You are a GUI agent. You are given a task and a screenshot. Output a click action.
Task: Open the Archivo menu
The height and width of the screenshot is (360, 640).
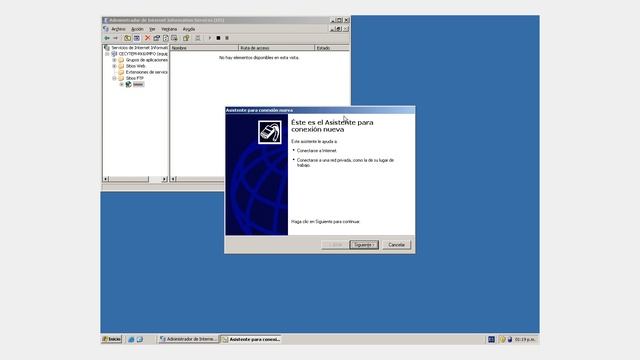point(118,29)
